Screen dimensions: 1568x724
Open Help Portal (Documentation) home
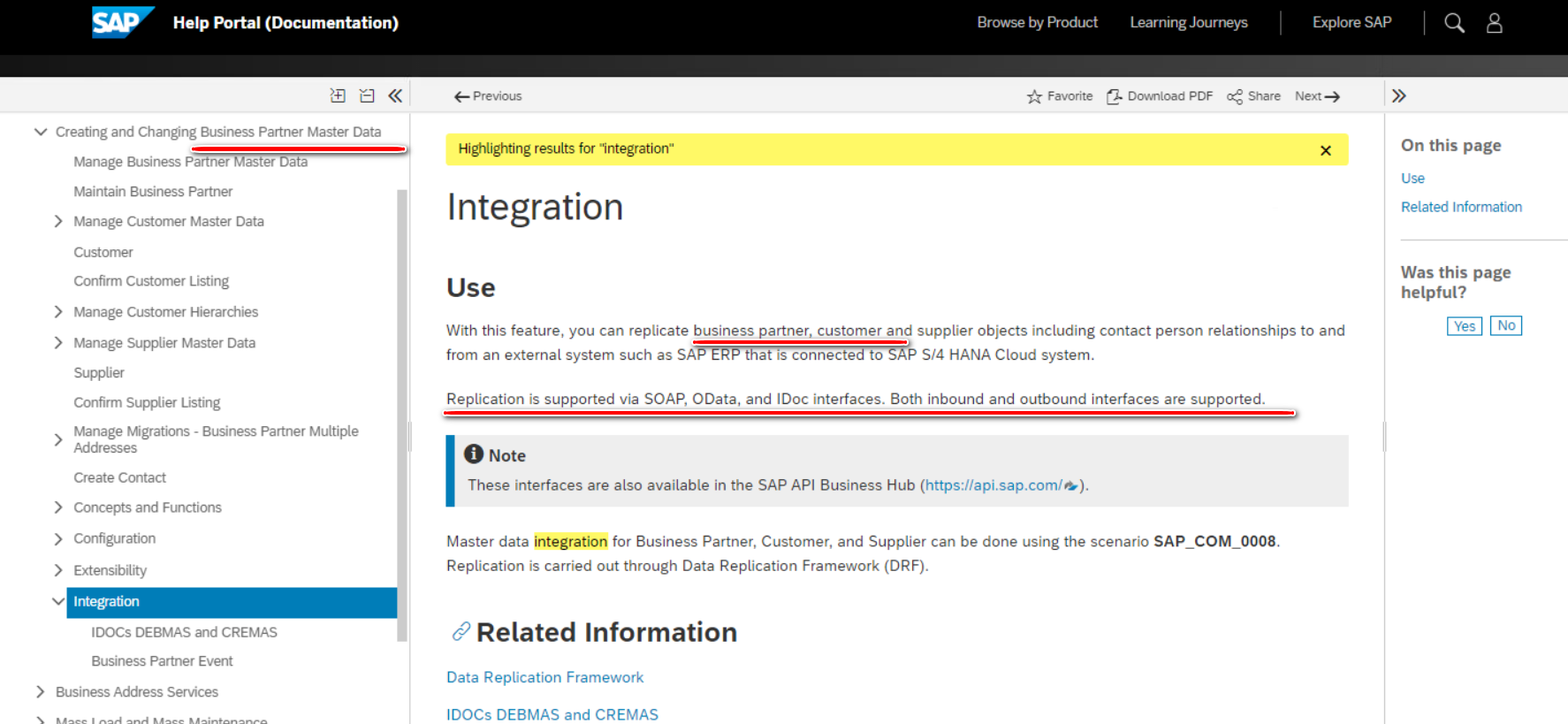pos(285,23)
